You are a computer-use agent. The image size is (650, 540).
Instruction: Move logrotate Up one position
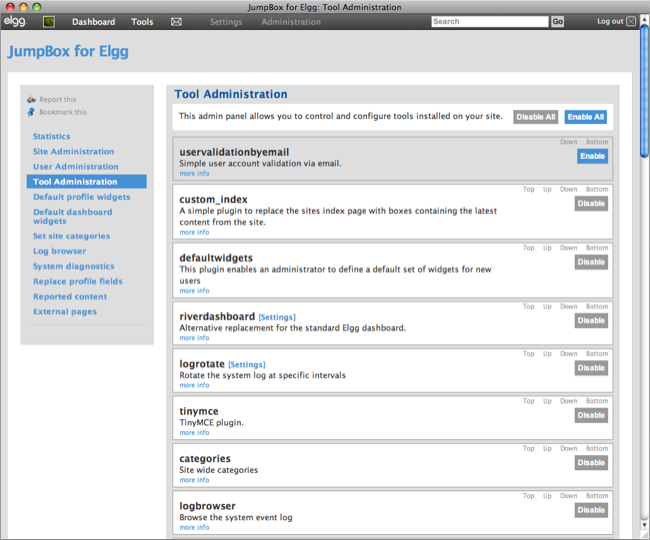pos(547,354)
